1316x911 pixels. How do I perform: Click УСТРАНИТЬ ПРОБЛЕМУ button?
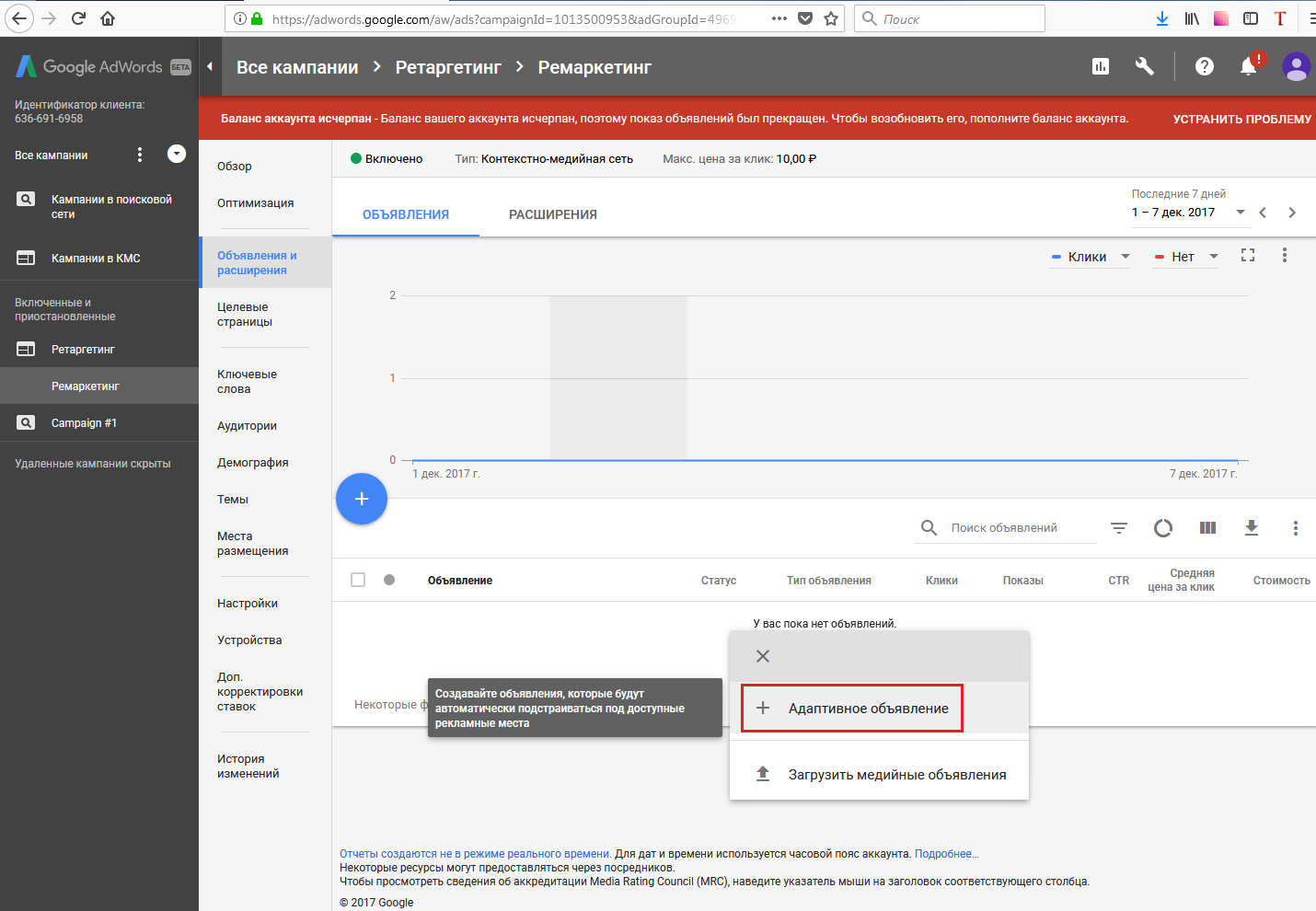[x=1242, y=119]
